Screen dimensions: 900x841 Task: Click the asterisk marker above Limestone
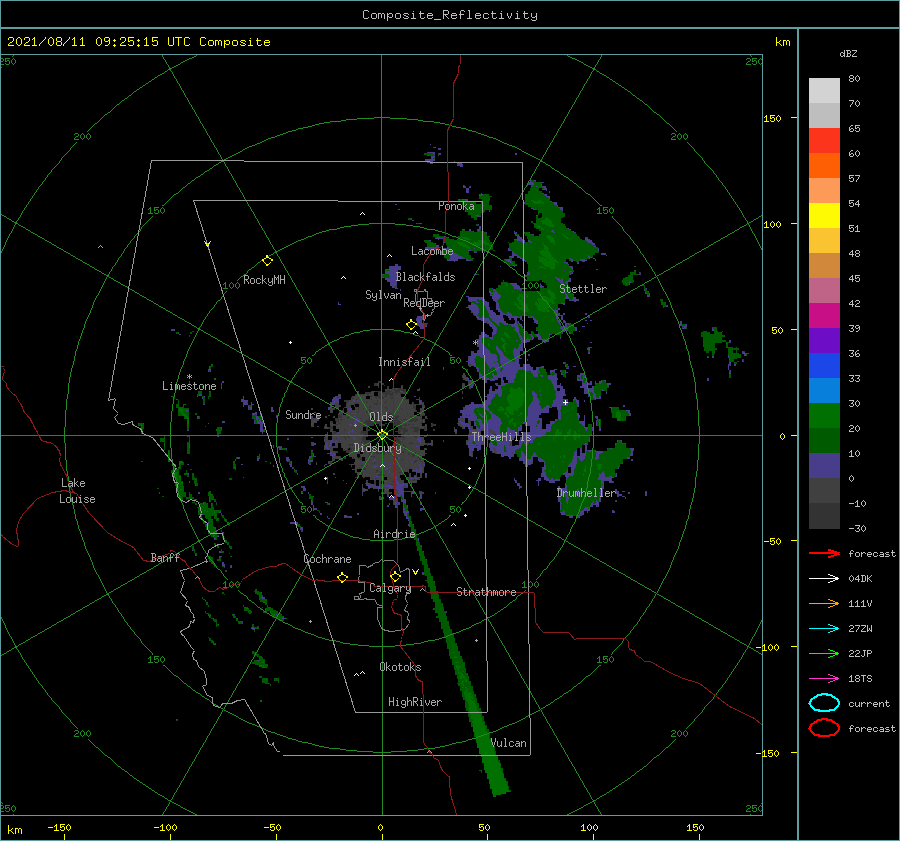pos(189,377)
